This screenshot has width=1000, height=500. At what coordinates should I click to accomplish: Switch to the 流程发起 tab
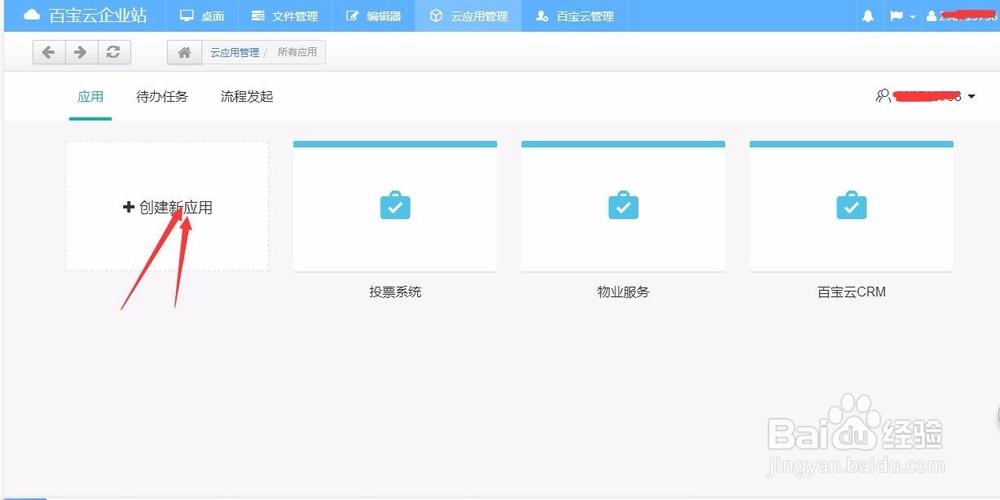click(247, 97)
